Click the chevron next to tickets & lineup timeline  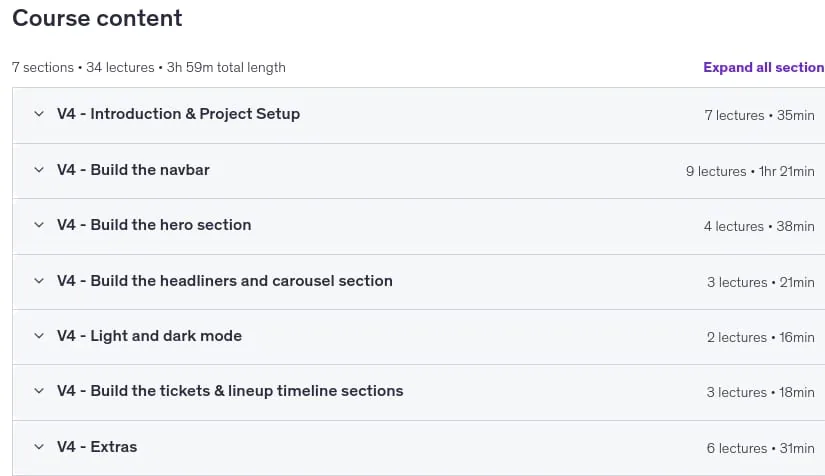click(39, 391)
